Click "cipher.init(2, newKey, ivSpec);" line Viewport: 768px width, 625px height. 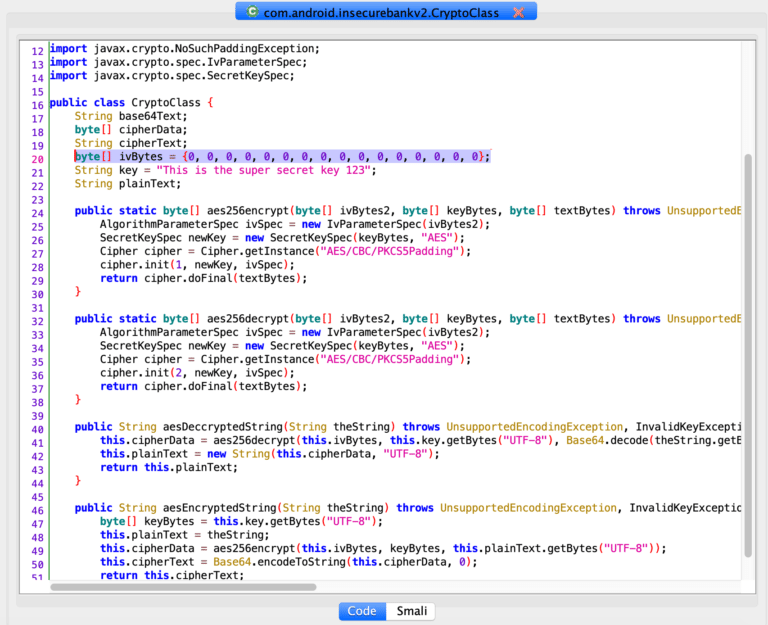197,373
